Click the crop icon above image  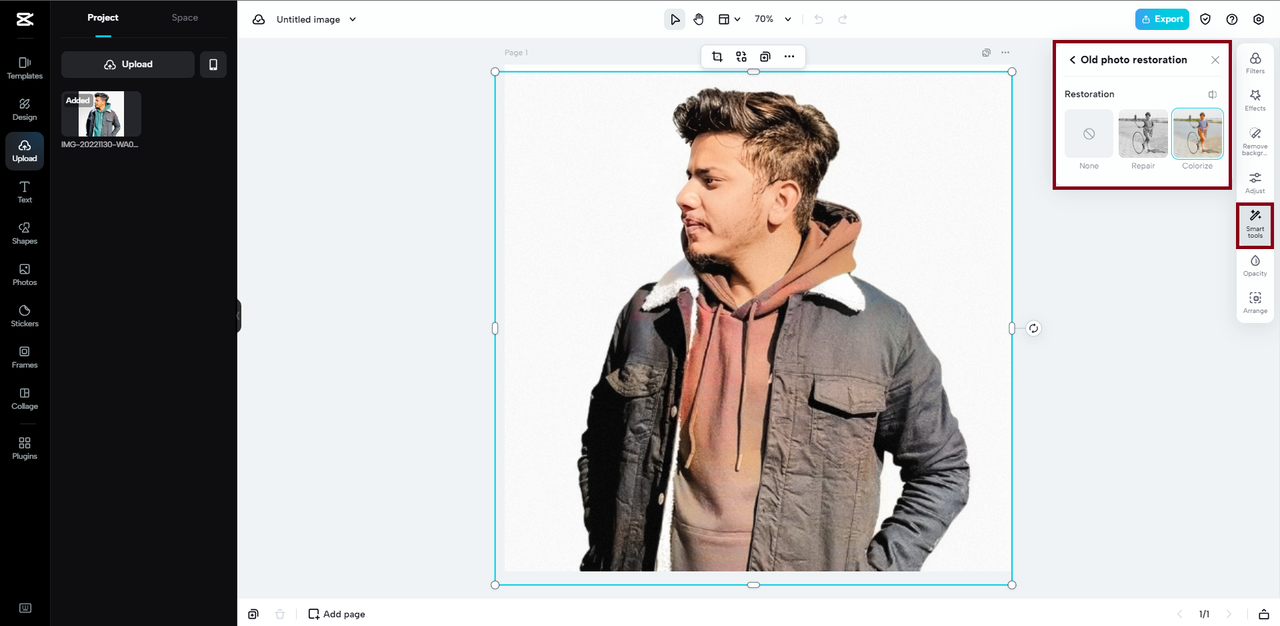tap(717, 57)
